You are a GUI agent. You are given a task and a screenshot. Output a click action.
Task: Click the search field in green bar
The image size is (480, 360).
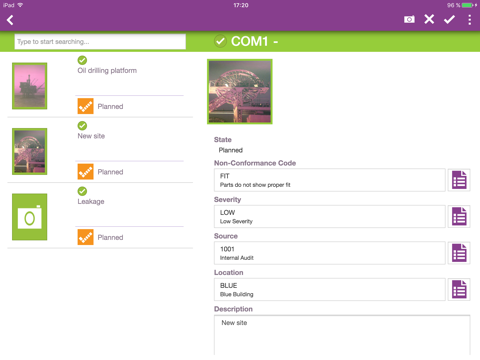(100, 42)
